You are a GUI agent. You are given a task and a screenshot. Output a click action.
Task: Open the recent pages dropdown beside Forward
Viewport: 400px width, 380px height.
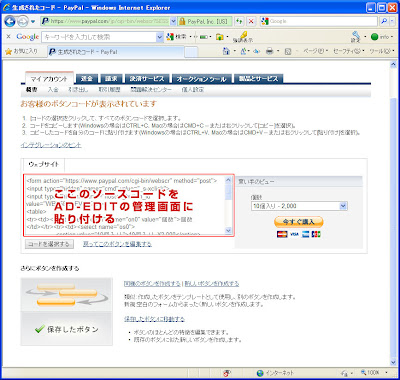pyautogui.click(x=33, y=22)
